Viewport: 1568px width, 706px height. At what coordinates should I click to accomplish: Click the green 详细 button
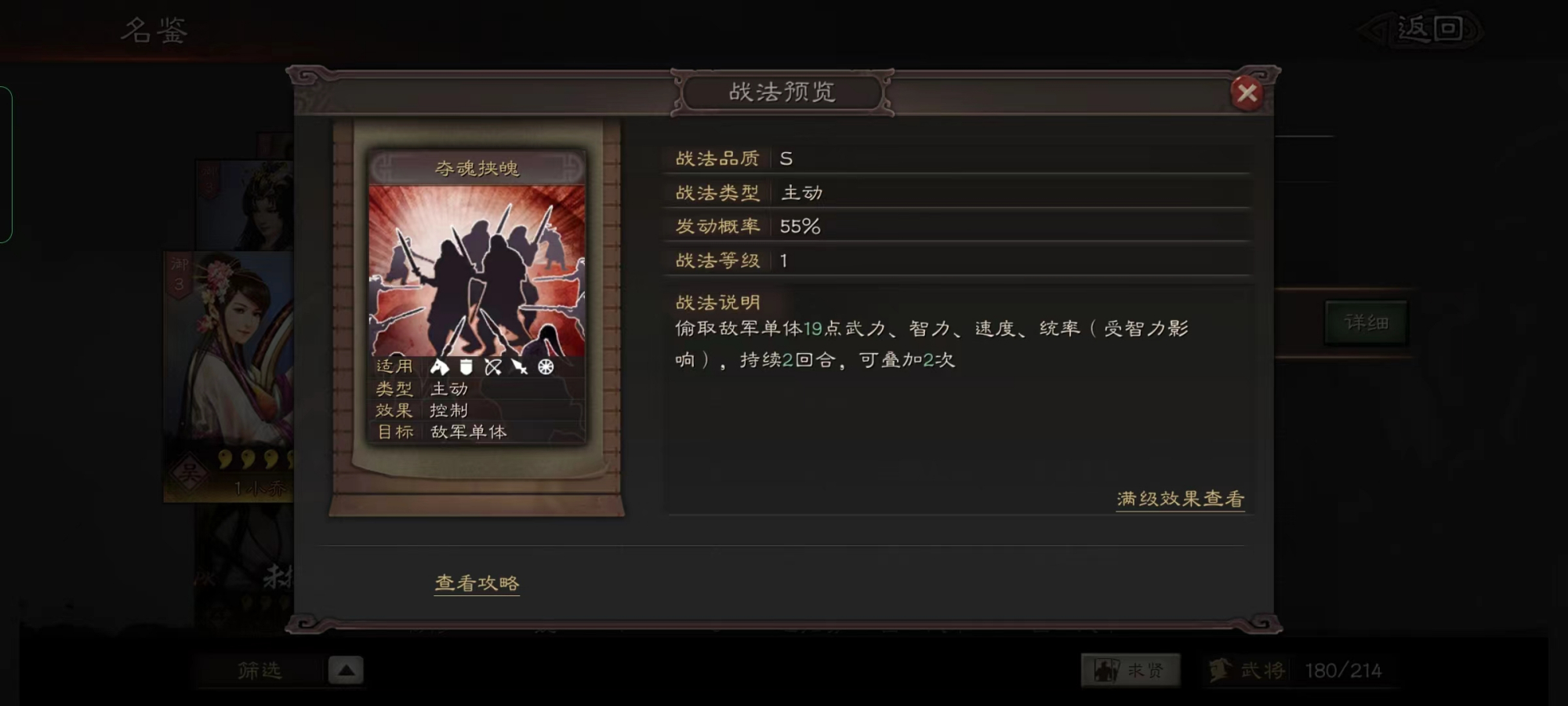(x=1367, y=322)
